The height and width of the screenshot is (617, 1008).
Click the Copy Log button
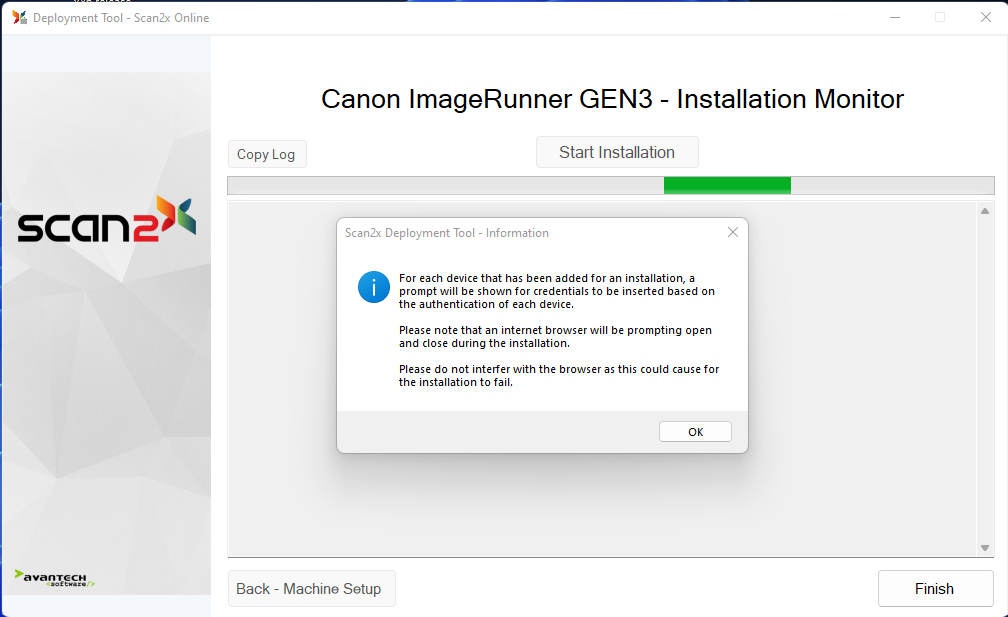click(266, 154)
